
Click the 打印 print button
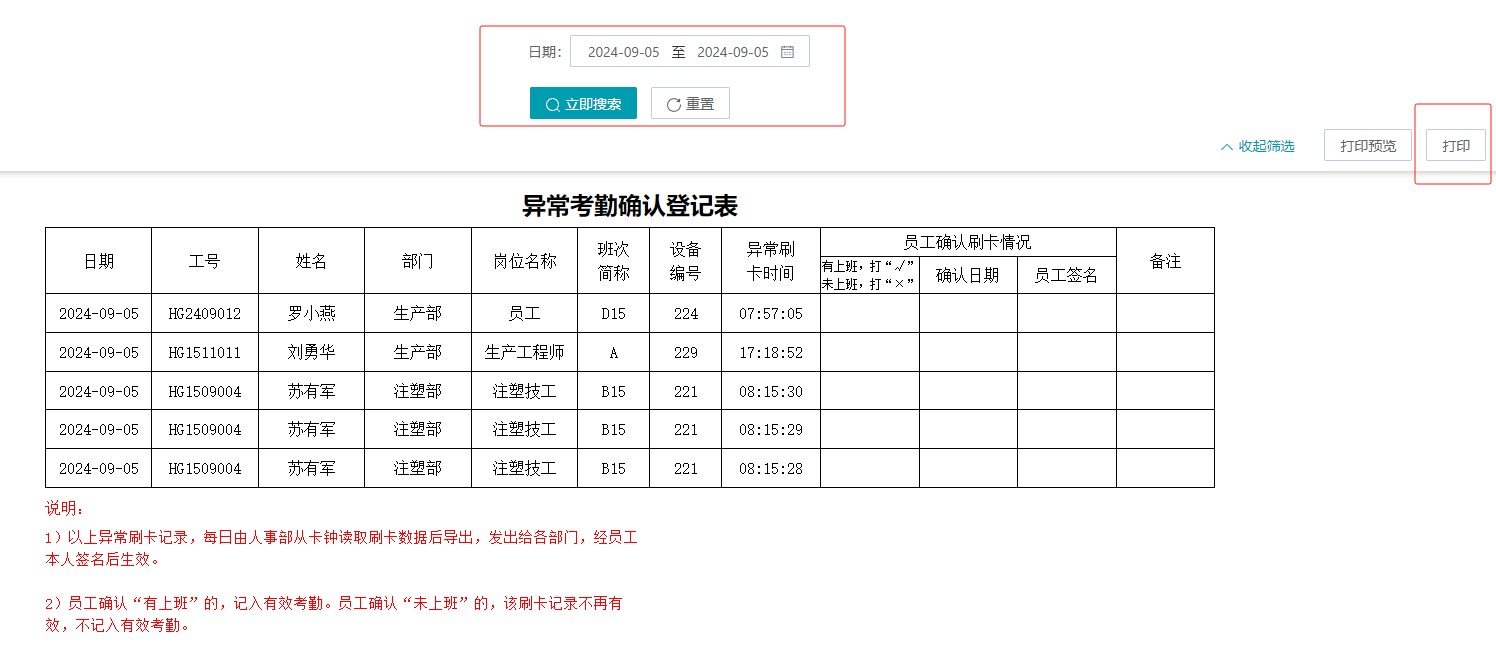[x=1455, y=144]
